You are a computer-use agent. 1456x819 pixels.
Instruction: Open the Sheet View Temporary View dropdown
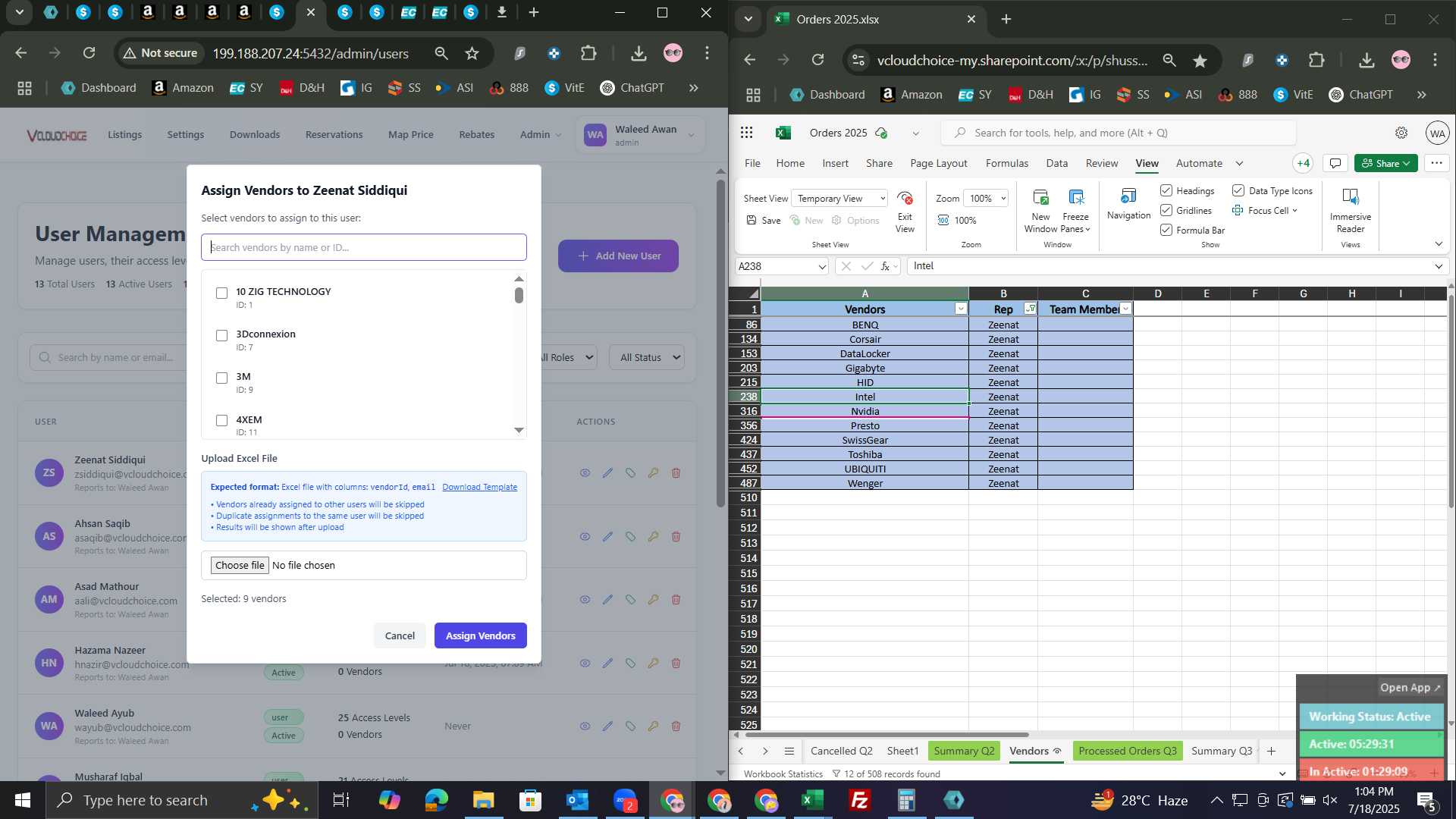click(x=839, y=199)
